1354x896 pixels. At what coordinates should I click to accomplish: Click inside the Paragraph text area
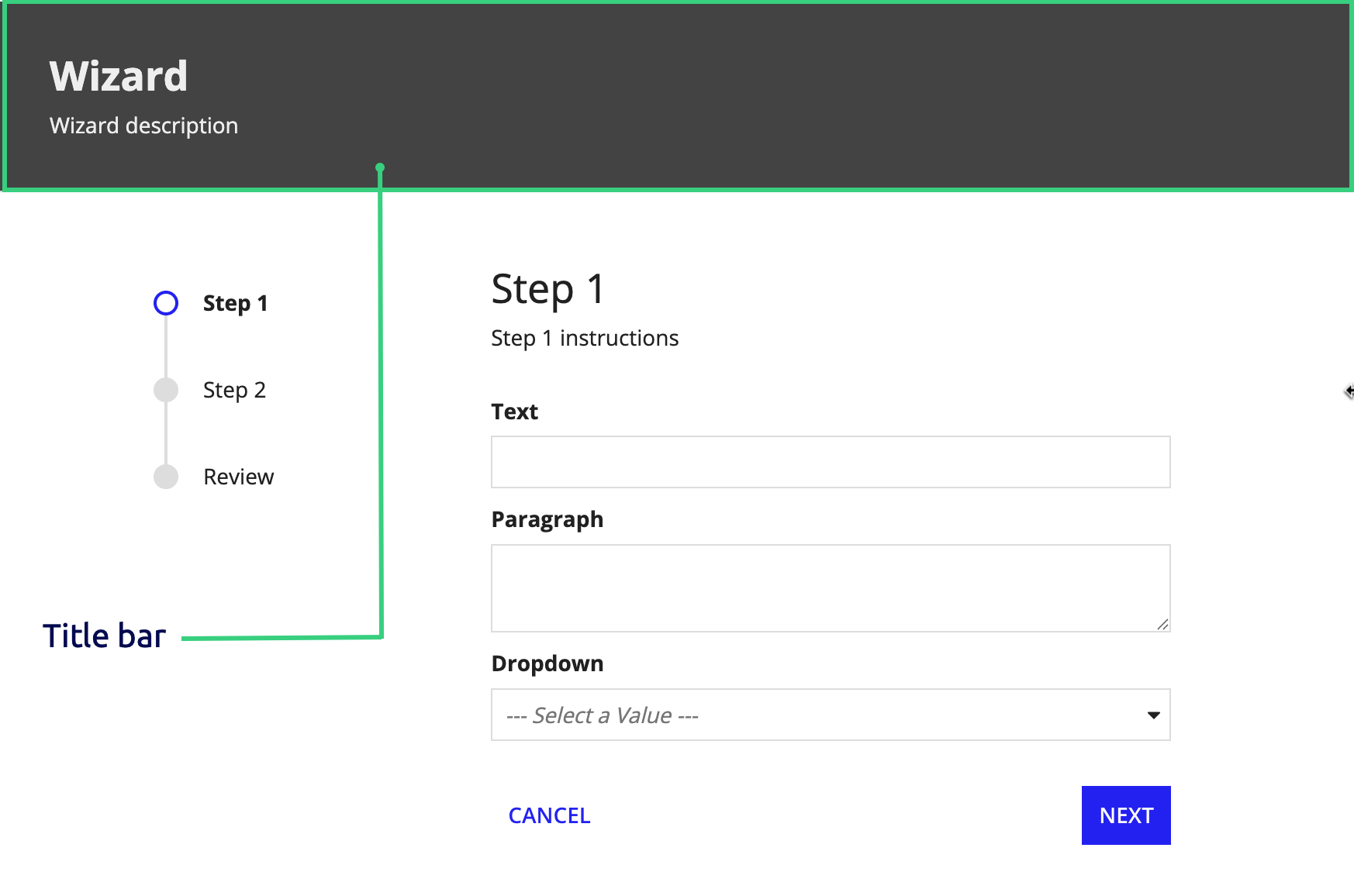[831, 588]
